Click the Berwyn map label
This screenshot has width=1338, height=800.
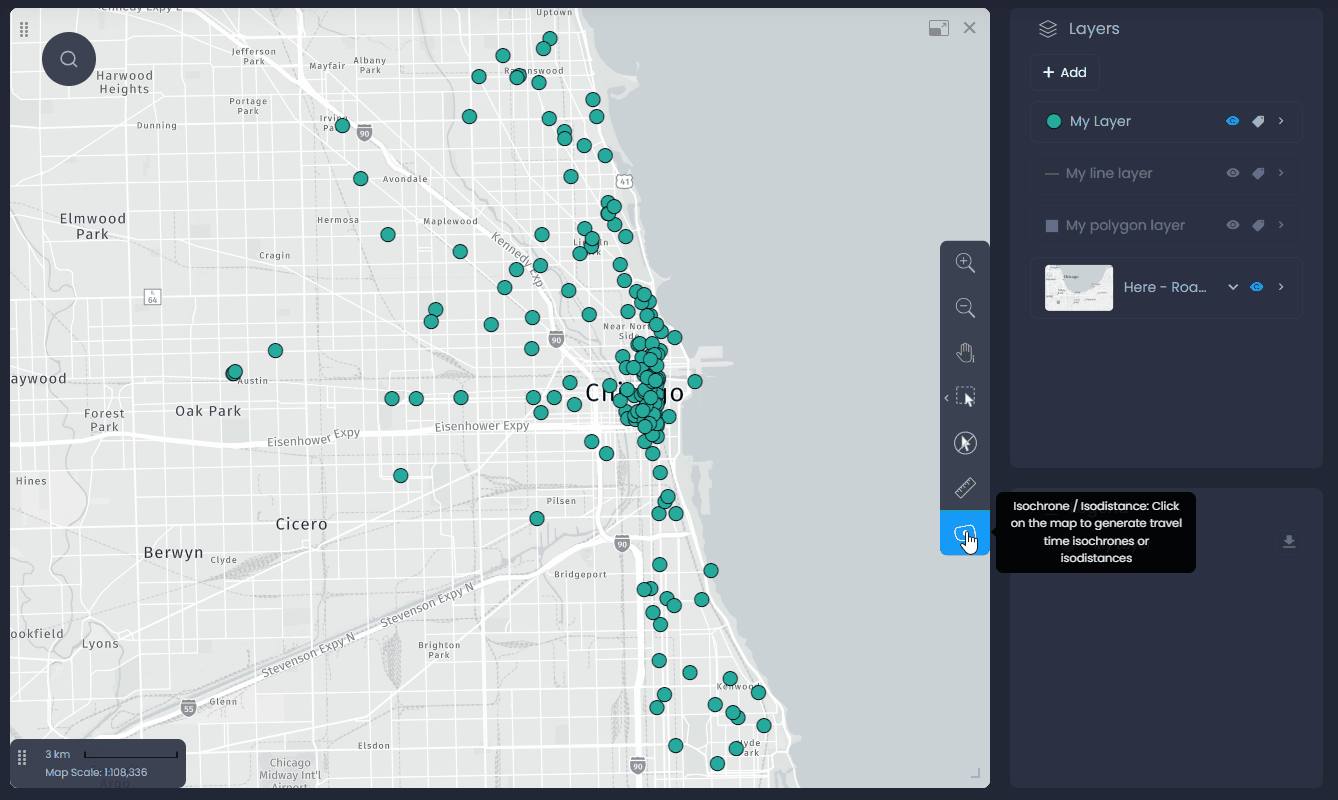click(x=173, y=552)
